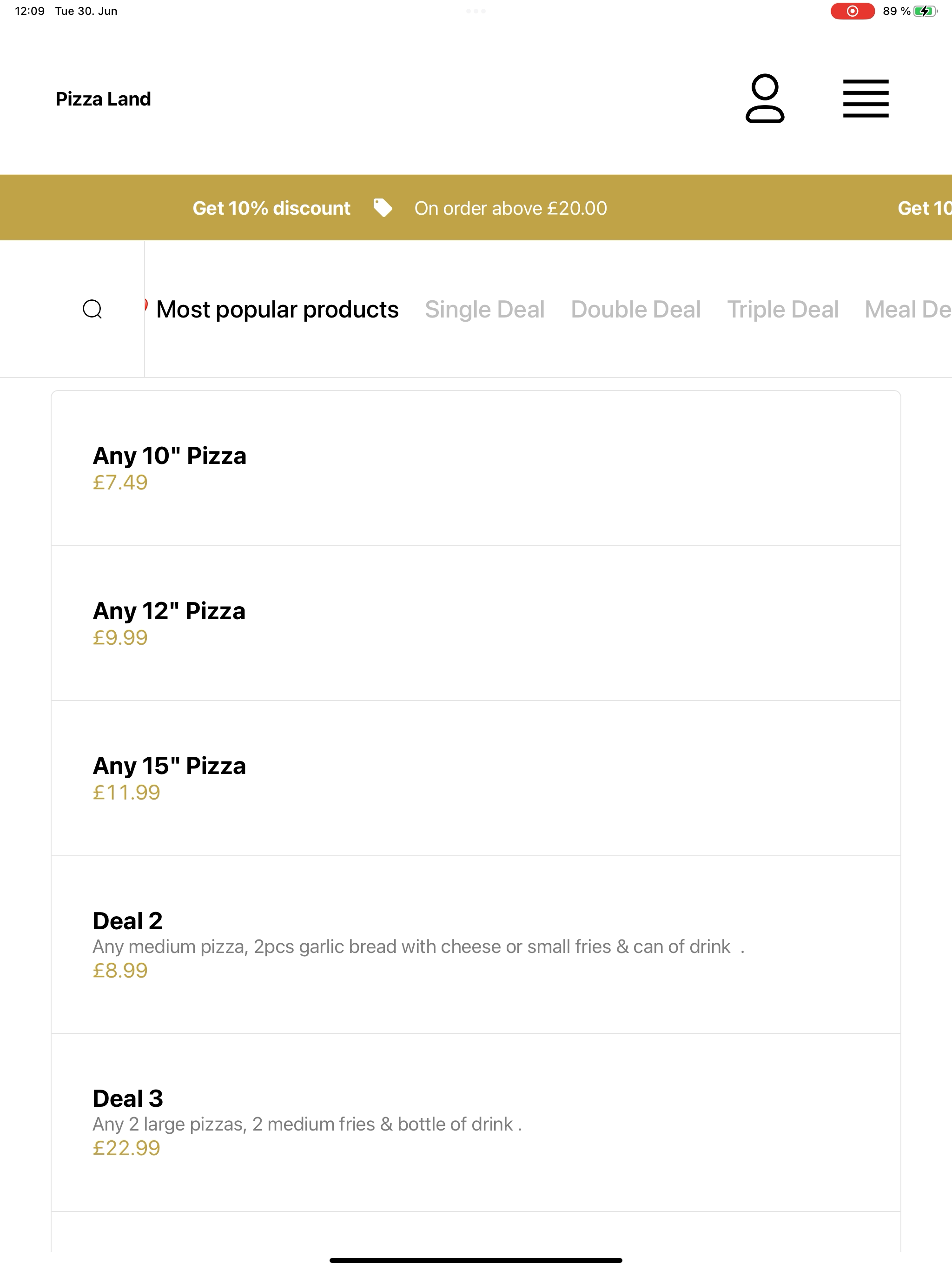Viewport: 952px width, 1270px height.
Task: Tap the 12:09 clock in status bar
Action: tap(30, 11)
